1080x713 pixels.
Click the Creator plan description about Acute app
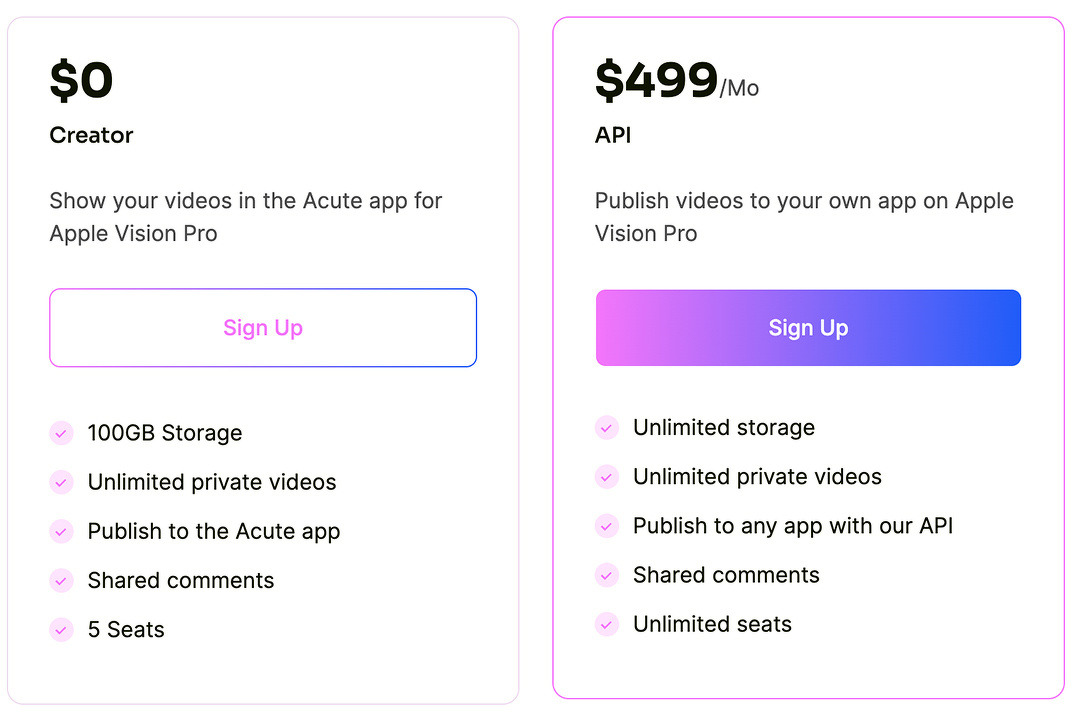point(245,217)
